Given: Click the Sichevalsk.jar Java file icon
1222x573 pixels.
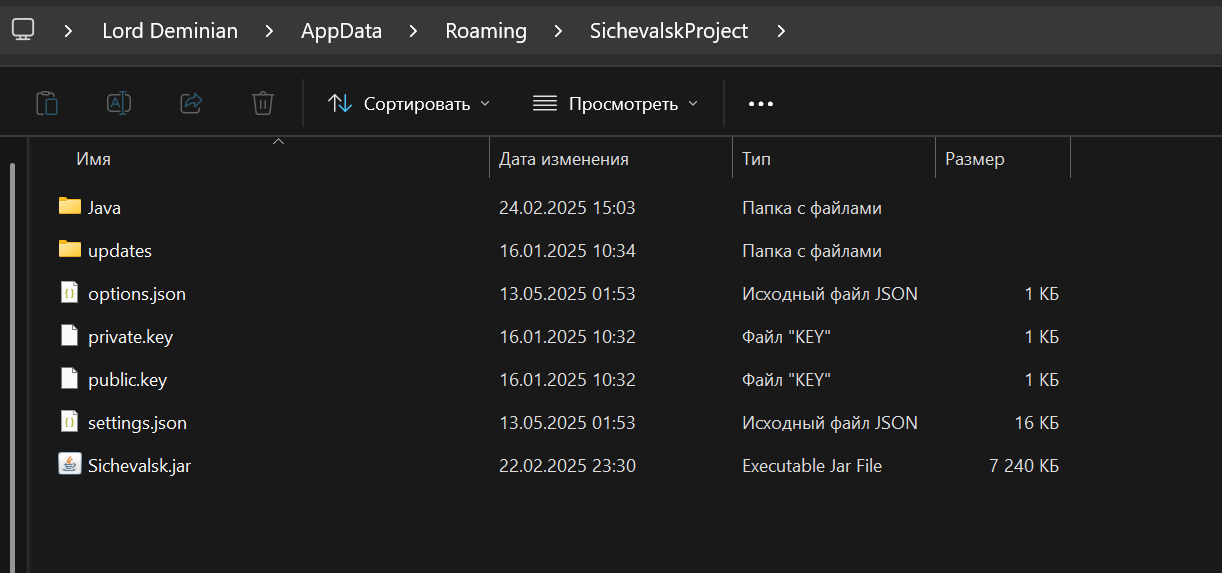Looking at the screenshot, I should tap(69, 465).
